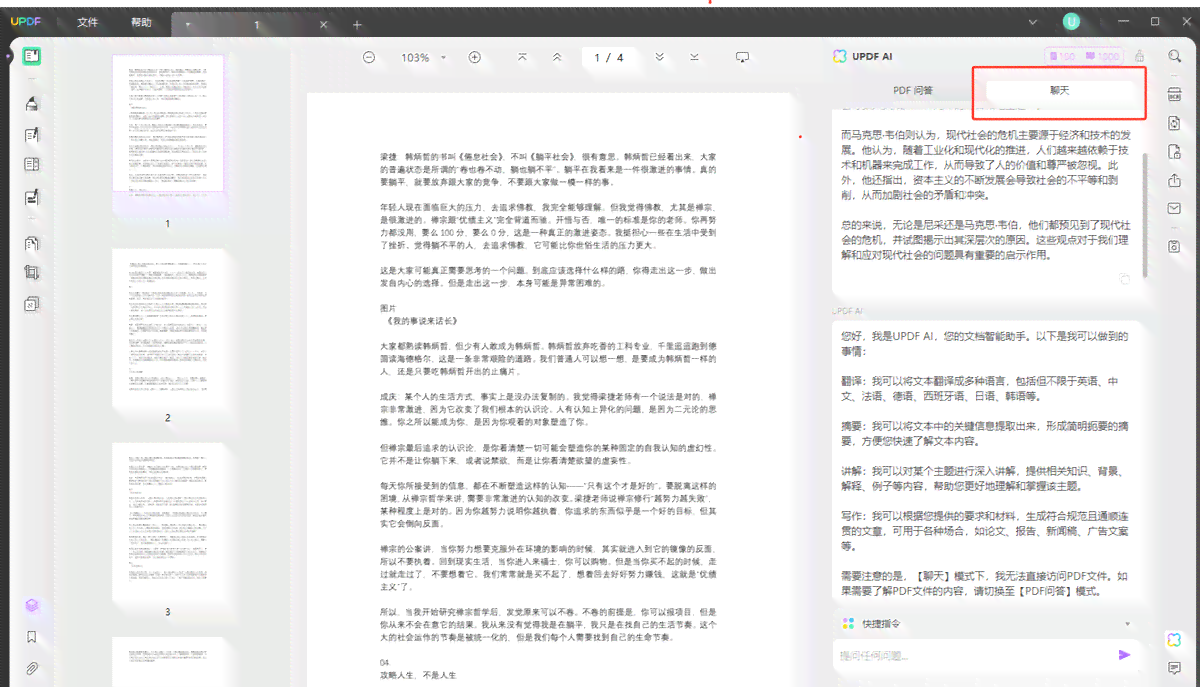This screenshot has width=1200, height=687.
Task: Open the layers panel icon at bottom left
Action: tap(32, 606)
